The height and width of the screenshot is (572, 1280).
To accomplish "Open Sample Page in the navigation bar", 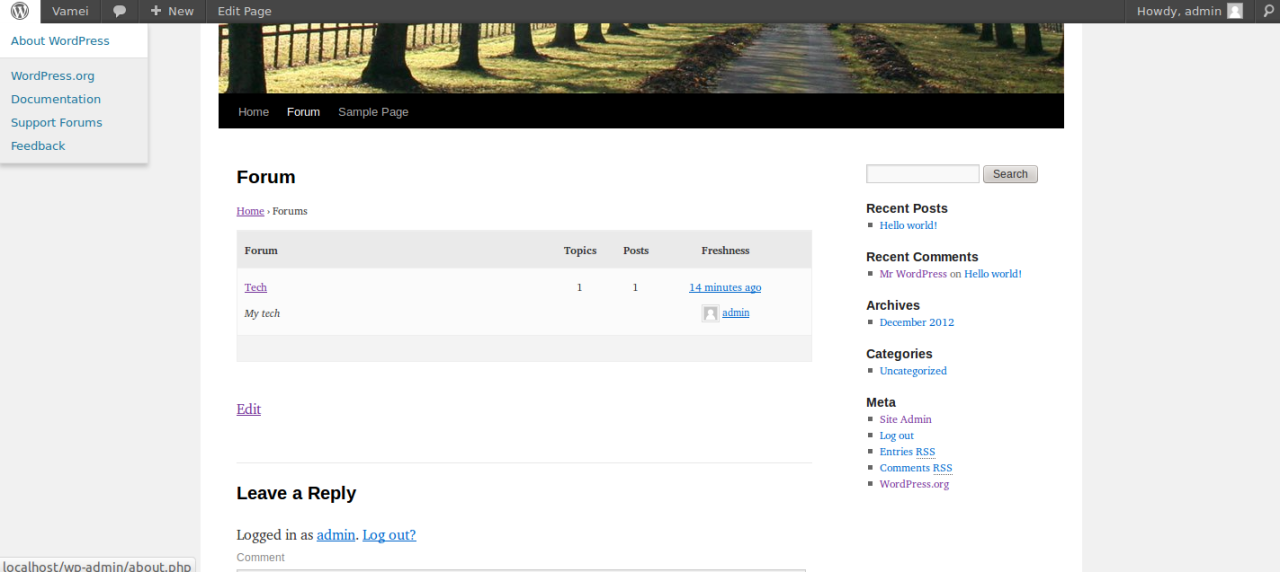I will 373,112.
